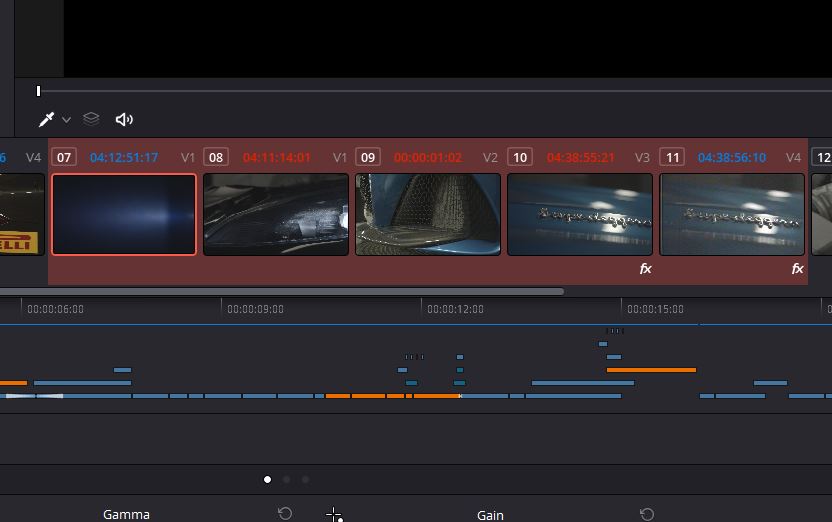Click clip number 08 label
The height and width of the screenshot is (522, 832).
[x=216, y=158]
